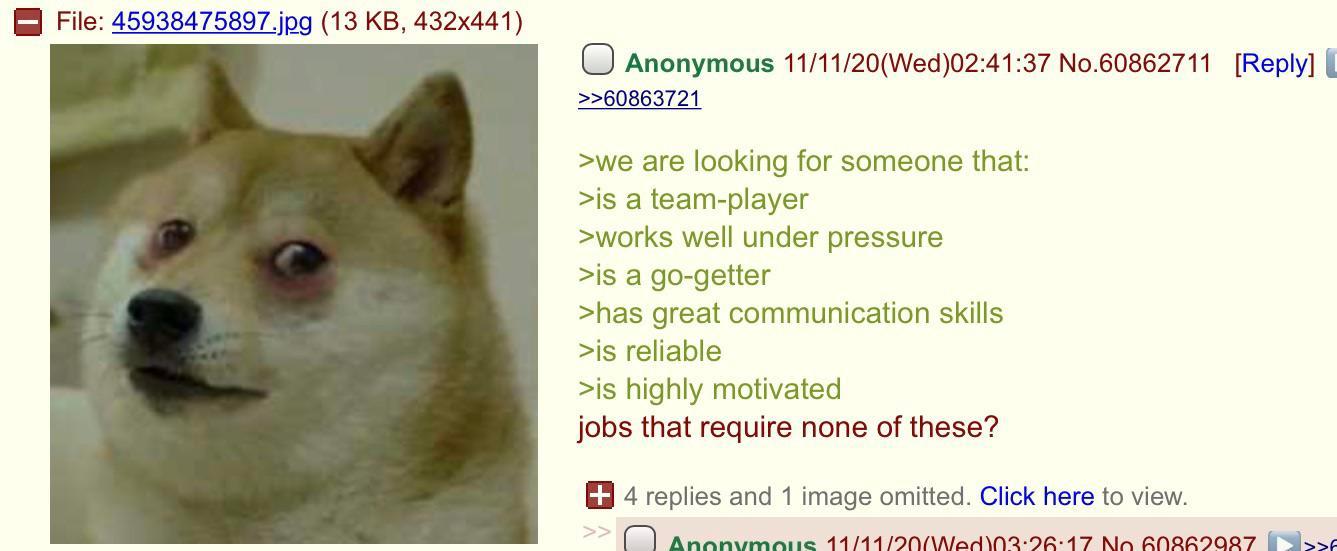The image size is (1337, 551).
Task: Expand omitted replies with red plus icon
Action: (x=600, y=495)
